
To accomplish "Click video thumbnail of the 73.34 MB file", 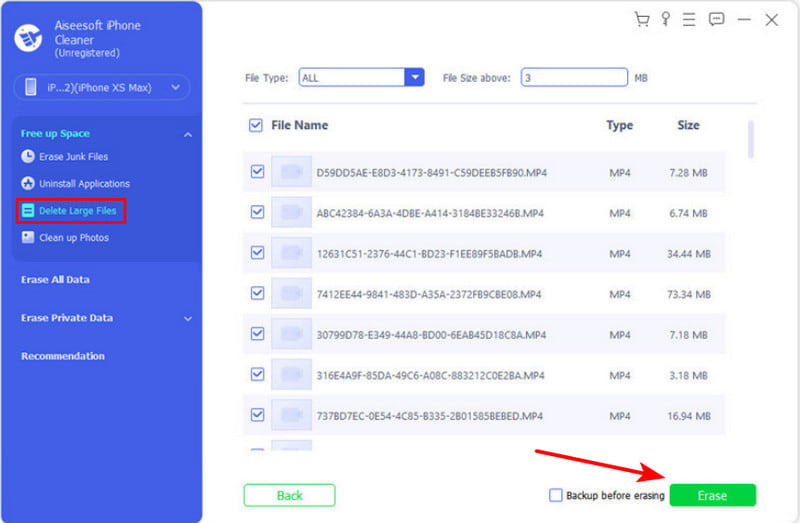I will (x=291, y=293).
